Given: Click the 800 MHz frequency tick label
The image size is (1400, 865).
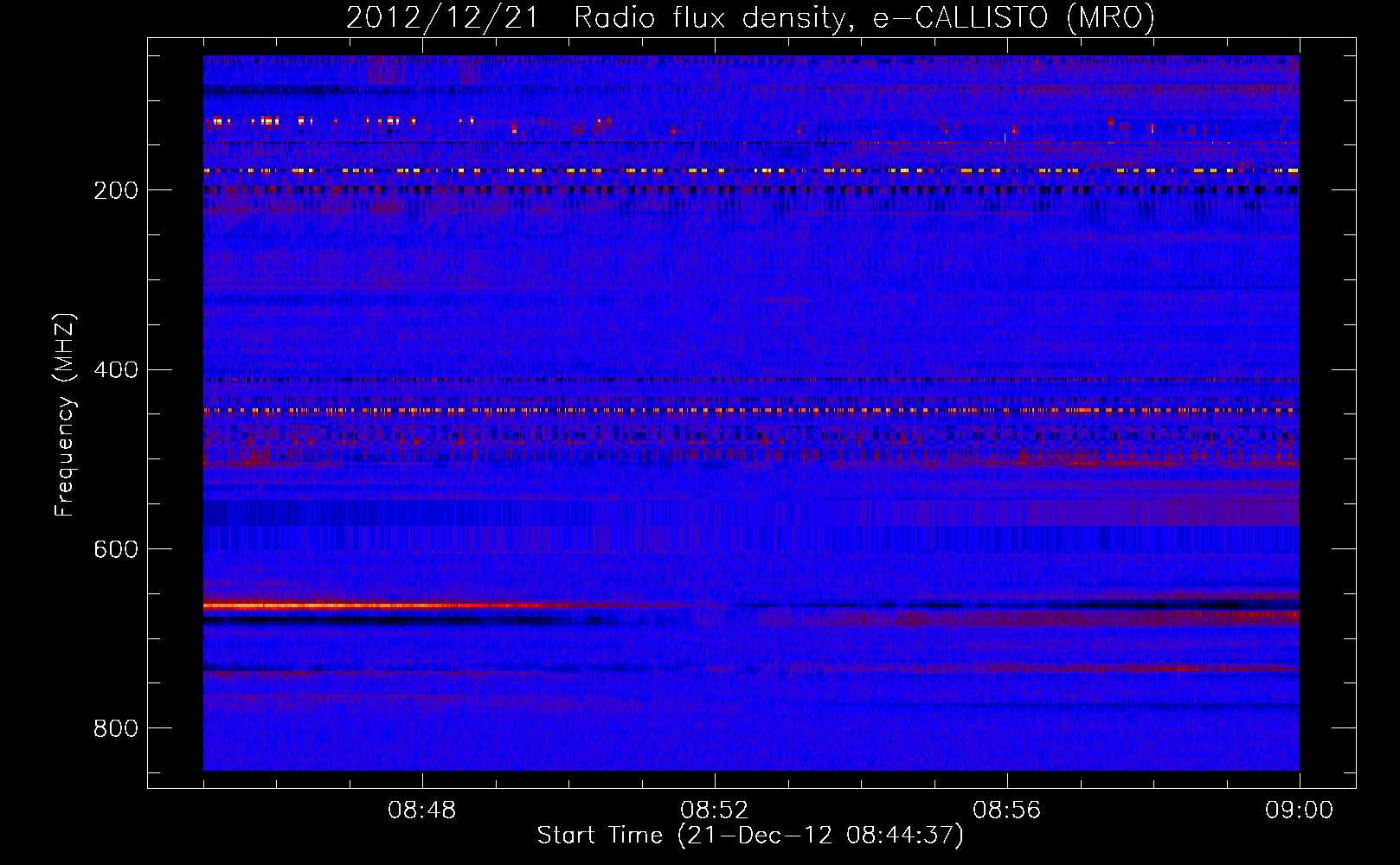Looking at the screenshot, I should point(116,728).
